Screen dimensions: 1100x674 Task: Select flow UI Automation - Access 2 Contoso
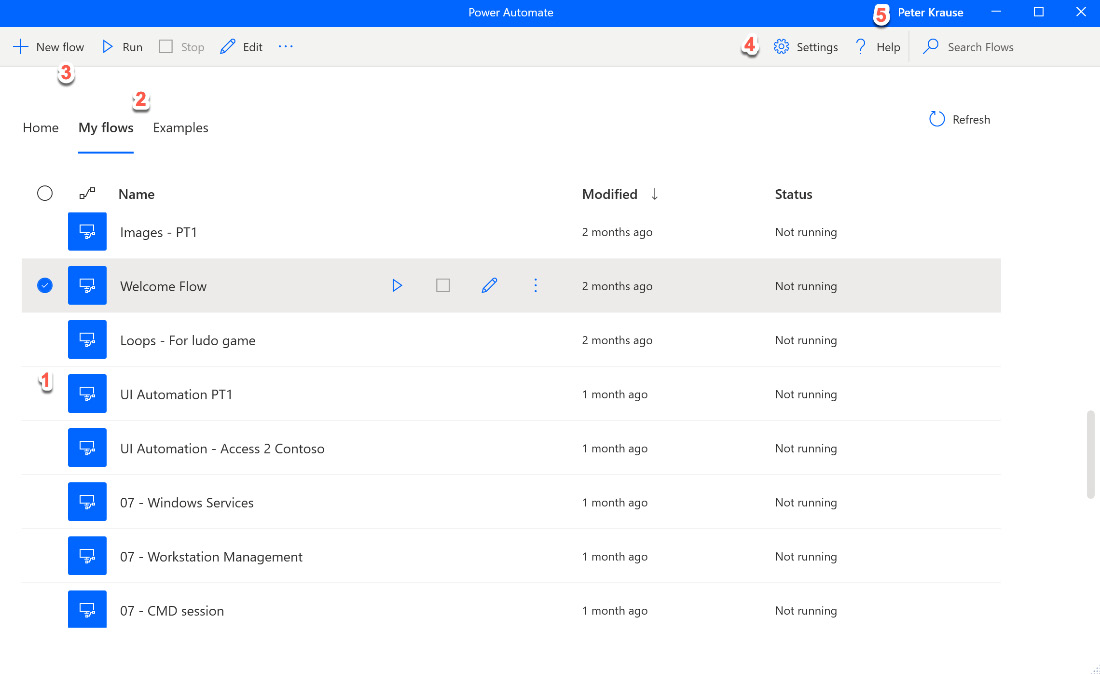click(222, 448)
